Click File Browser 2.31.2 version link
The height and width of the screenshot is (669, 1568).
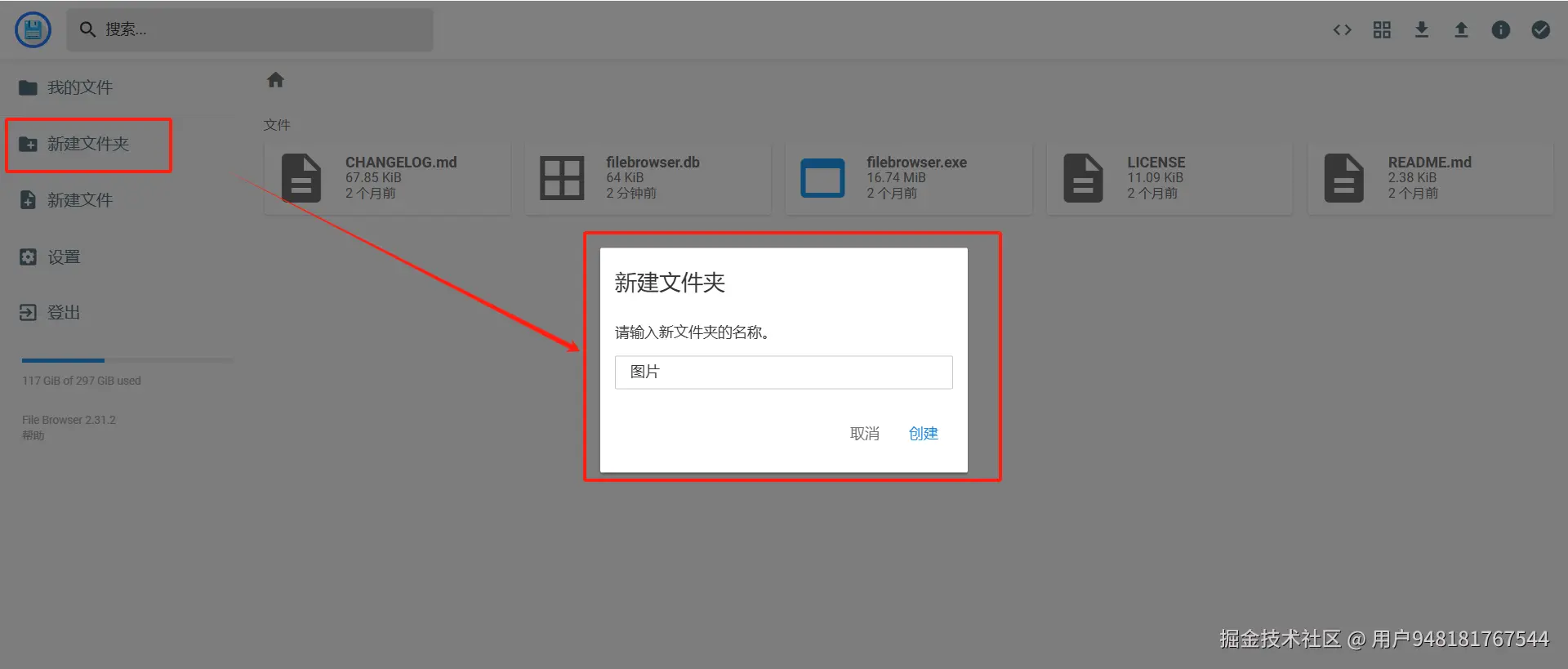[x=69, y=420]
